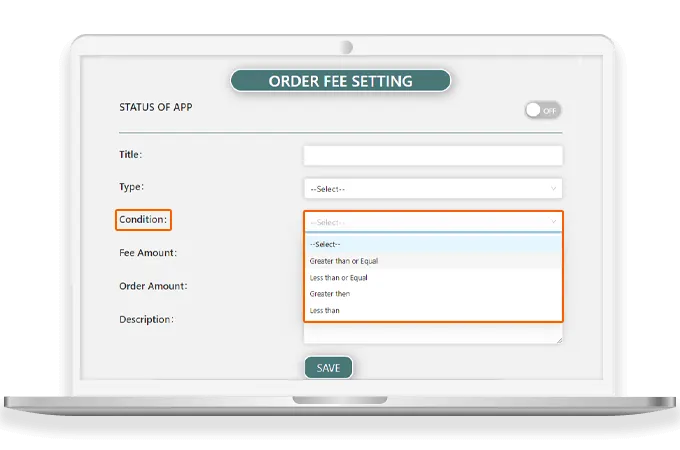The height and width of the screenshot is (450, 680).
Task: Click the Title label
Action: pyautogui.click(x=130, y=154)
